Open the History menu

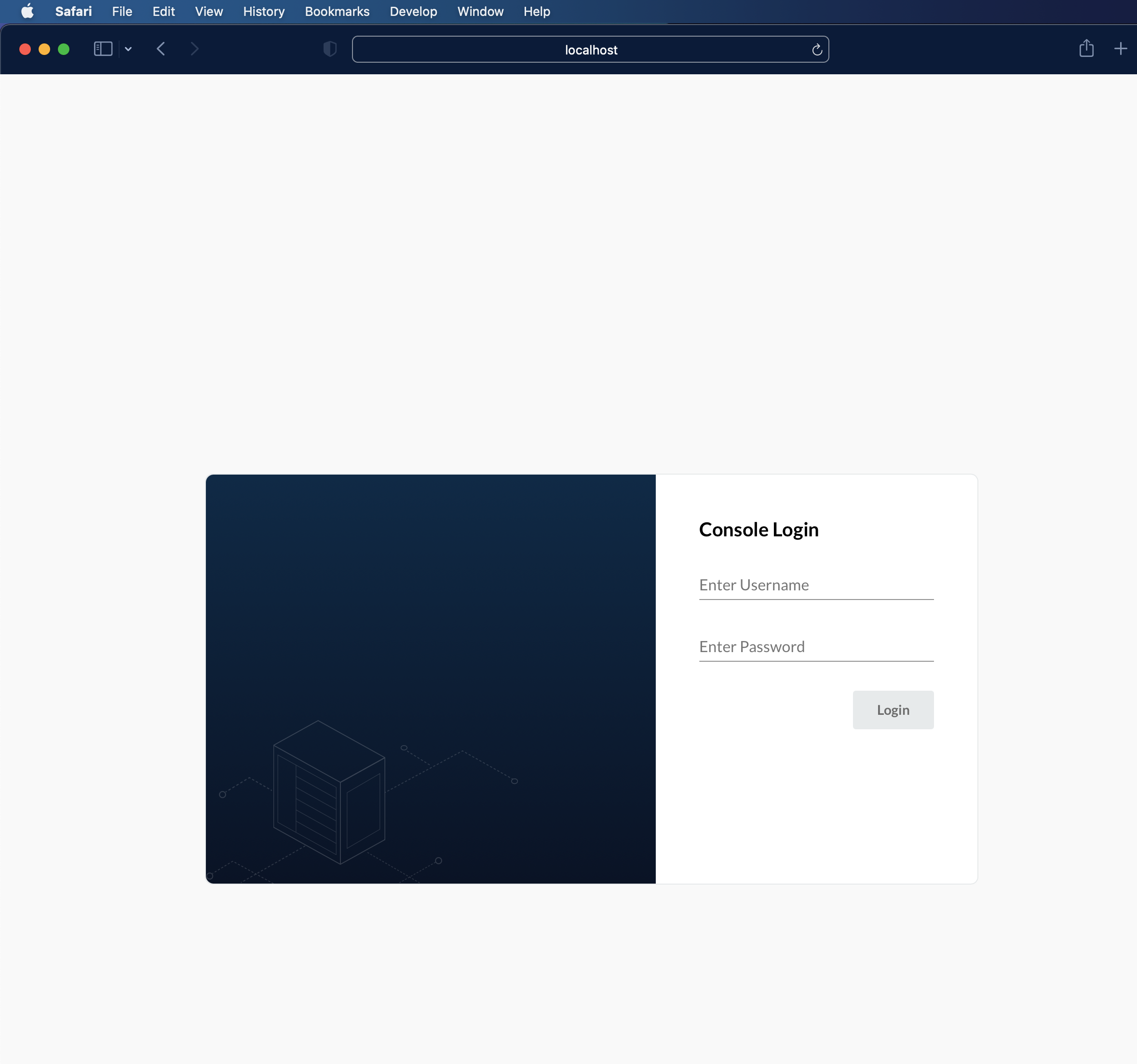[264, 12]
